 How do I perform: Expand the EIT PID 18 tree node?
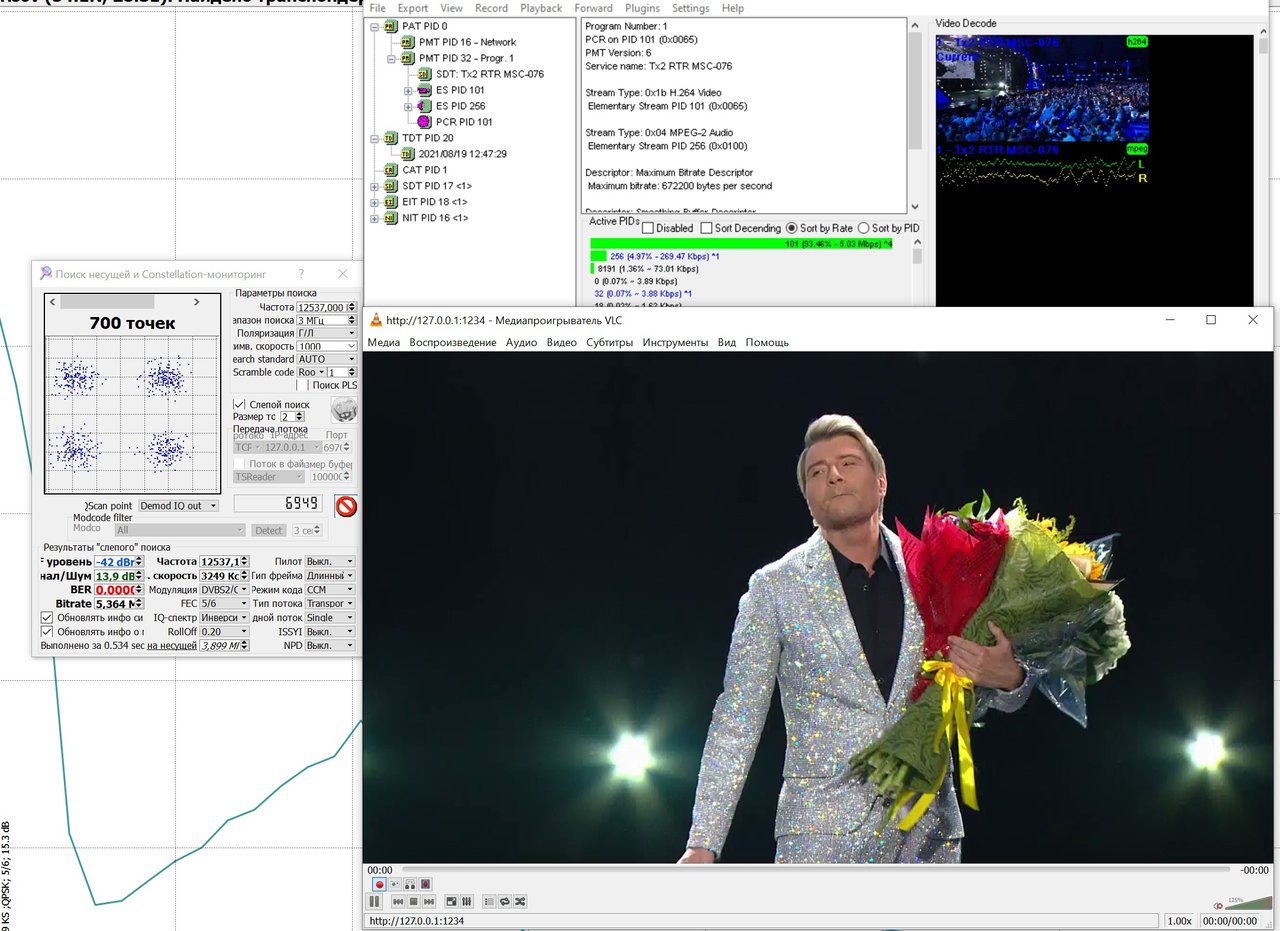375,202
